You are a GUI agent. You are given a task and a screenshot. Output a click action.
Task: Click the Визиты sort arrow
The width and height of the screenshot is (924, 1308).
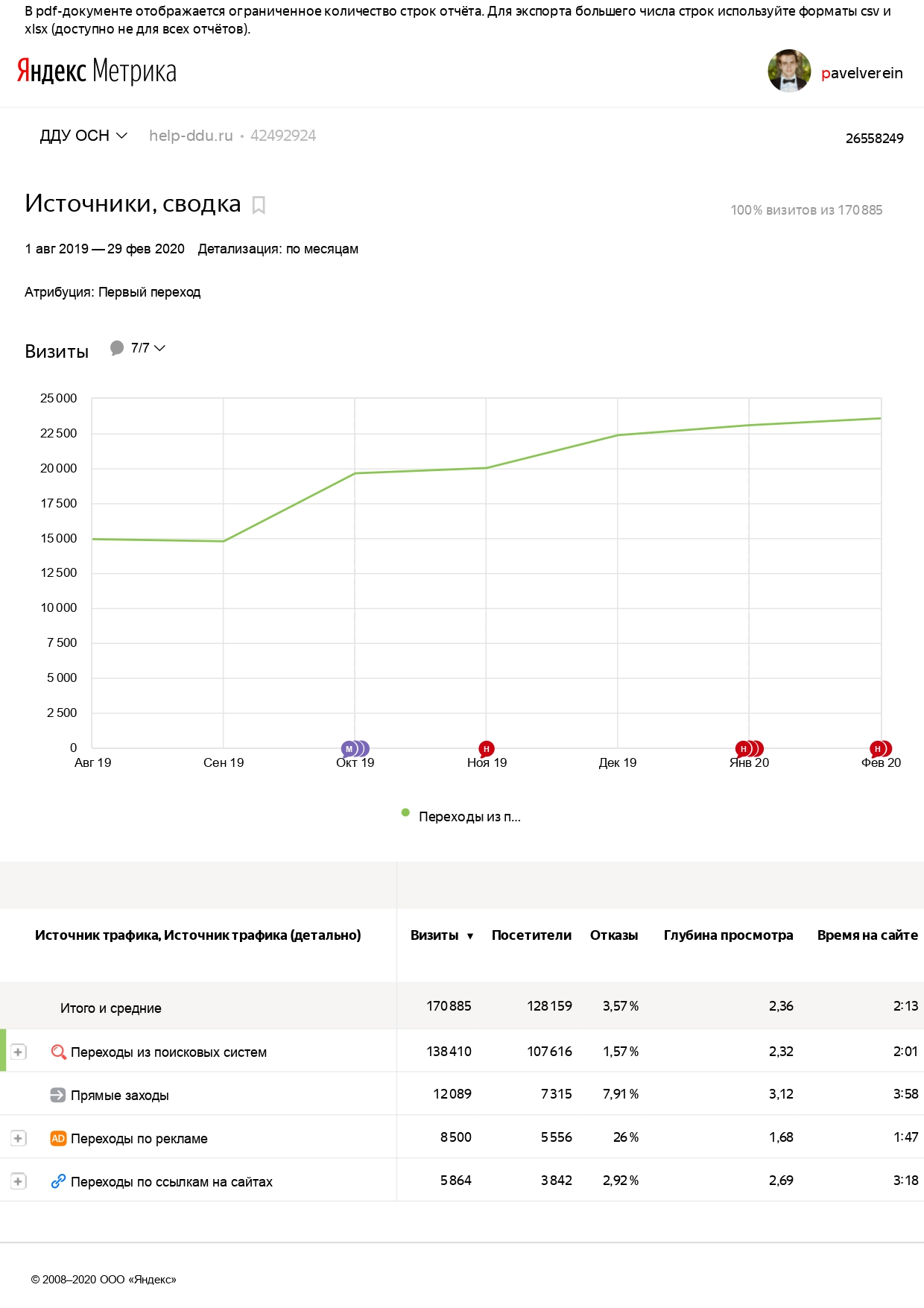470,936
